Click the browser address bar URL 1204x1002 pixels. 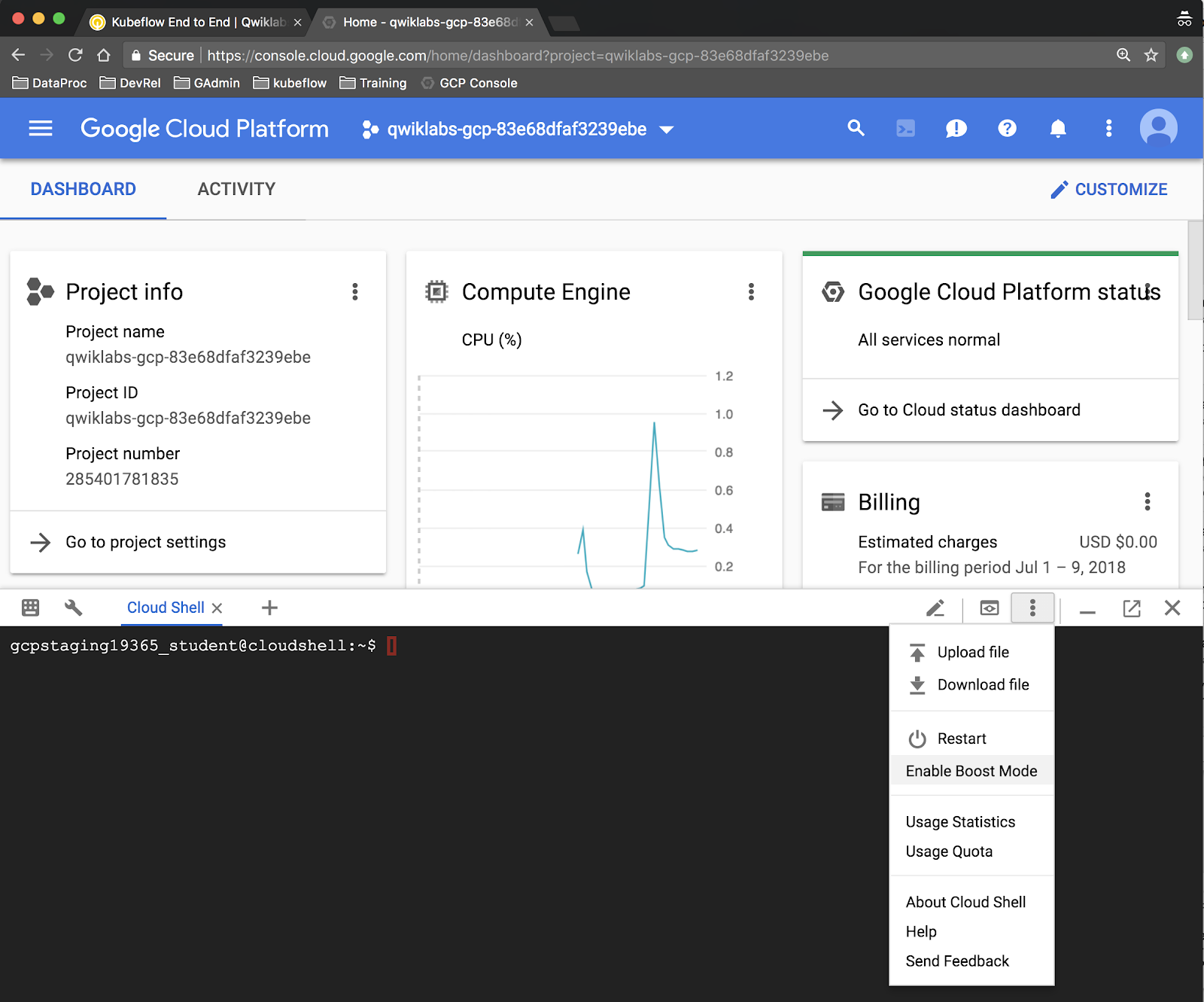click(518, 56)
